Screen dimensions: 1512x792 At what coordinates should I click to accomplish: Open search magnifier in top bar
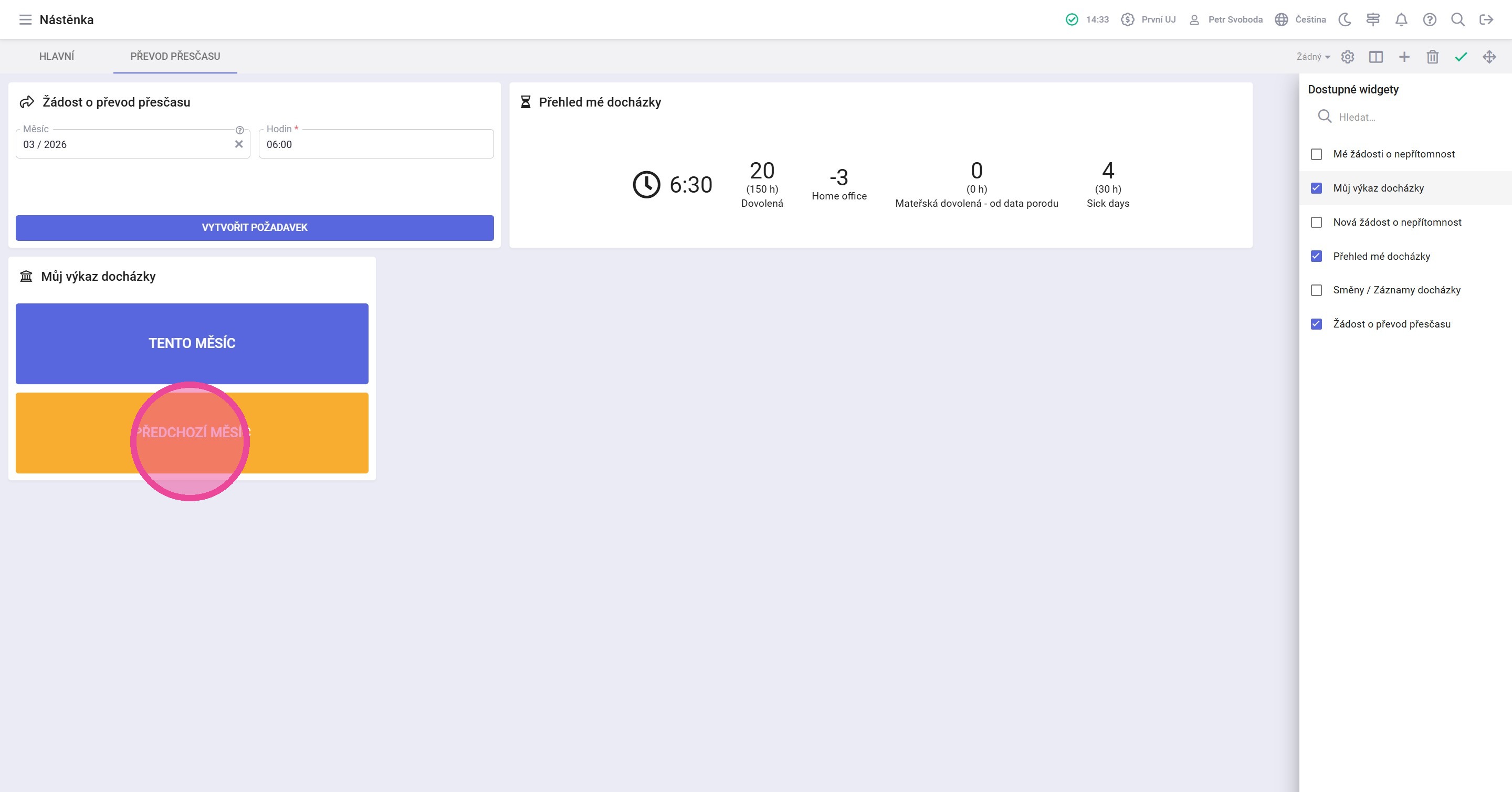1457,20
